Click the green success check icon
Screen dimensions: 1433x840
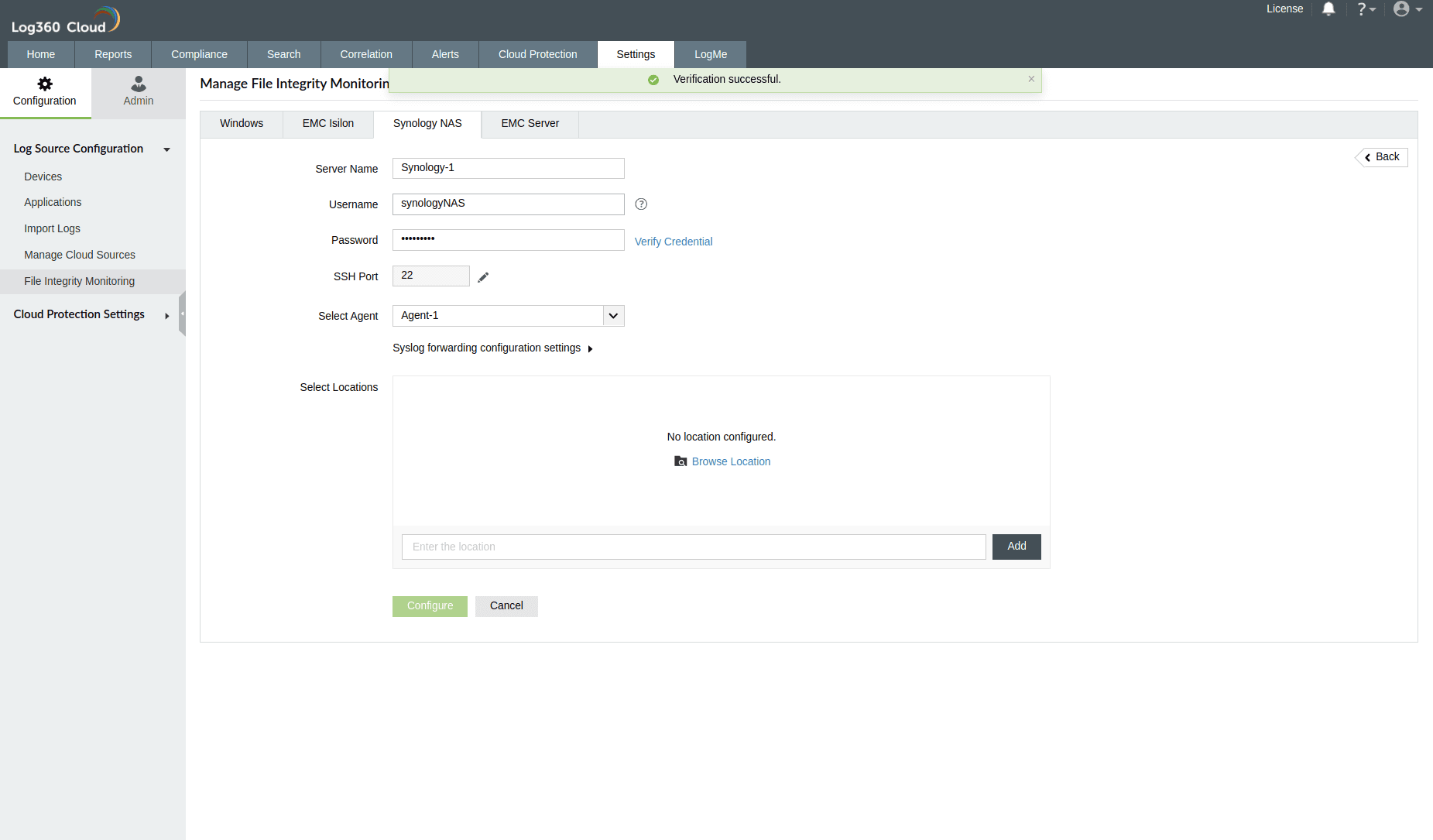[653, 80]
